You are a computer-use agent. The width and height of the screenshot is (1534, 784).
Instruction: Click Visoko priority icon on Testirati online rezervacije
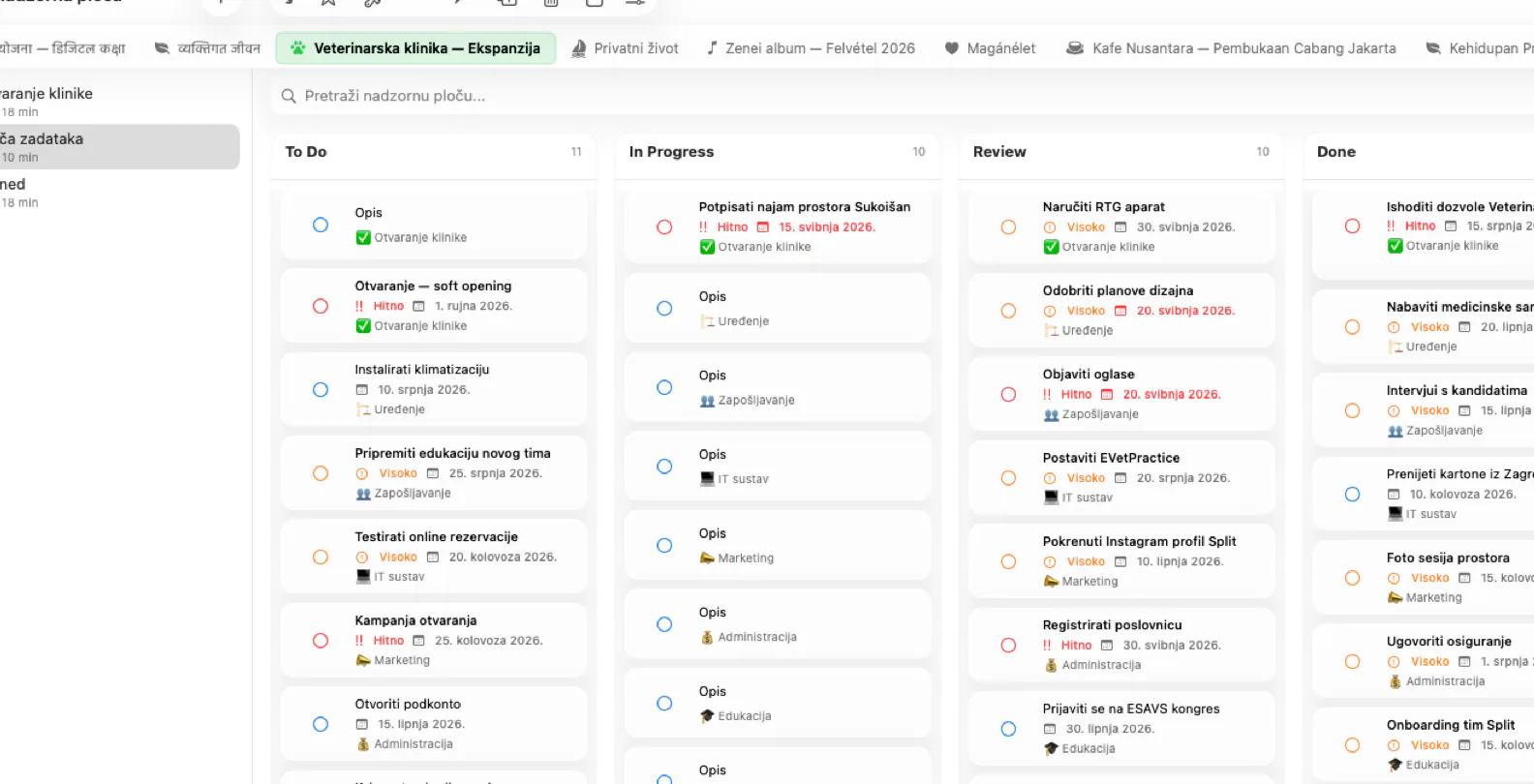click(362, 558)
